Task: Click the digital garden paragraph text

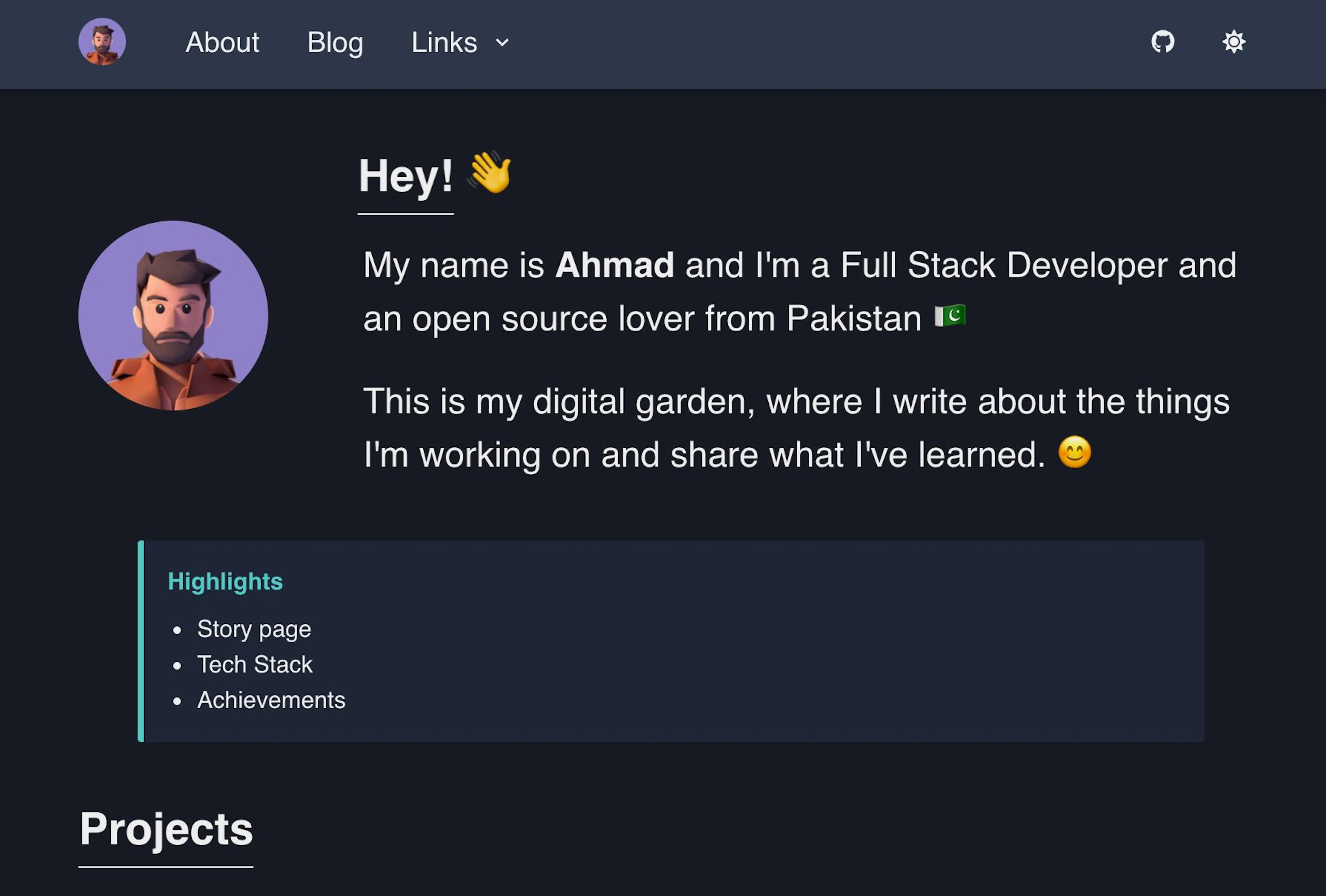Action: pyautogui.click(x=797, y=428)
